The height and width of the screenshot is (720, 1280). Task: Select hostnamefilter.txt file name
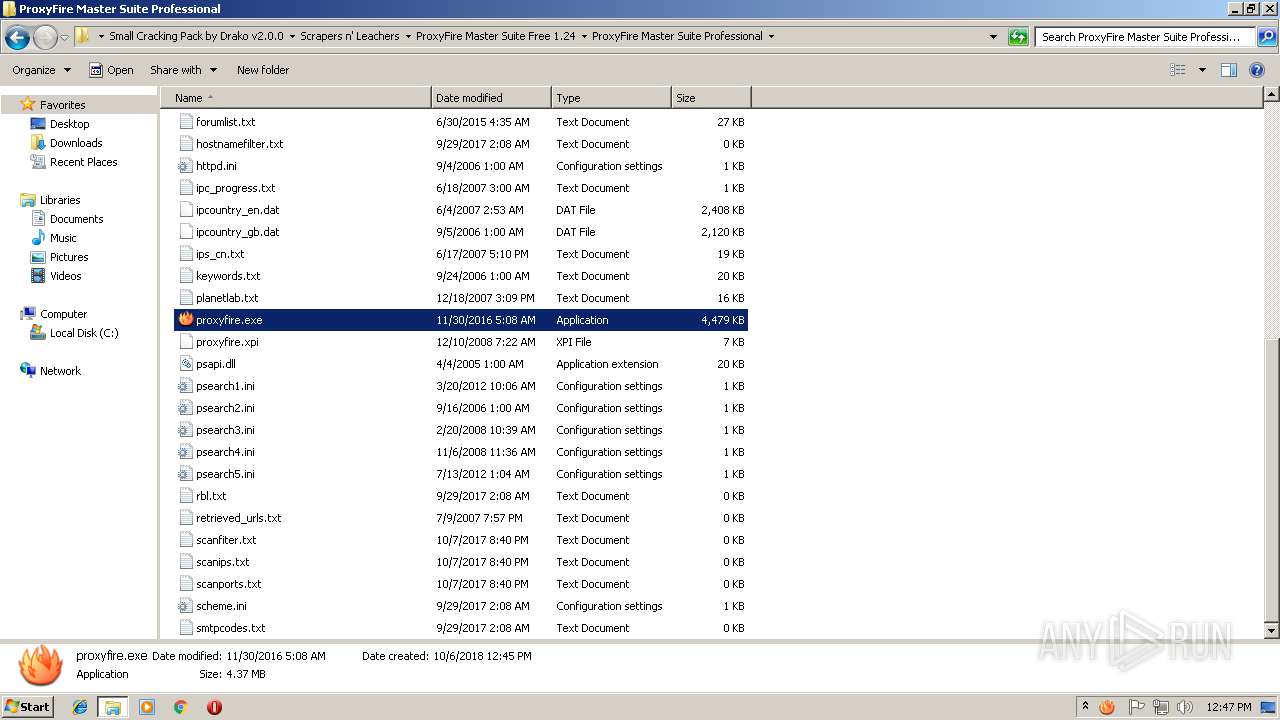[x=239, y=144]
